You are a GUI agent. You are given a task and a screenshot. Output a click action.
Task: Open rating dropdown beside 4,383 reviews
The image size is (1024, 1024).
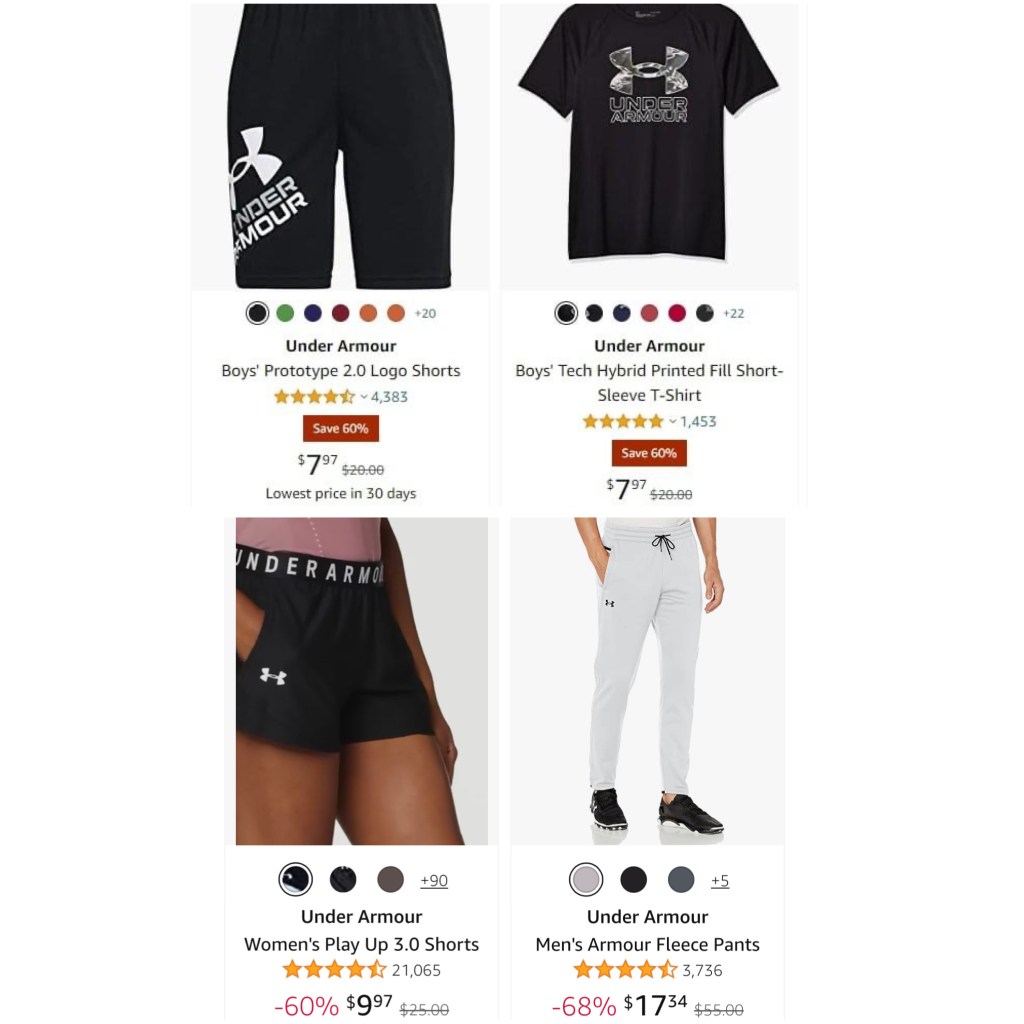point(364,396)
